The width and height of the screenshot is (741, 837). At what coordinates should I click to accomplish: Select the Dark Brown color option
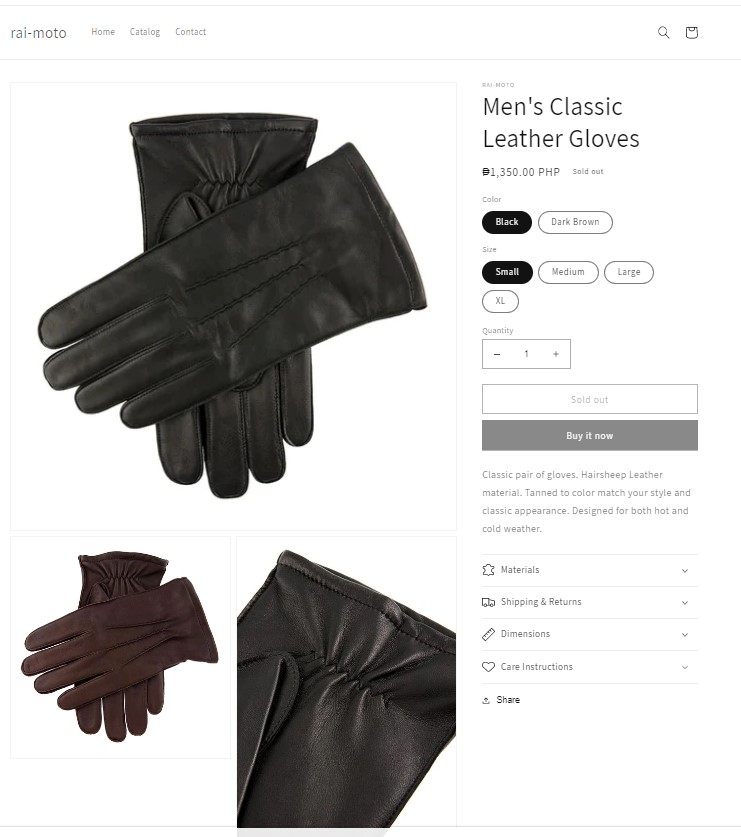pos(575,222)
